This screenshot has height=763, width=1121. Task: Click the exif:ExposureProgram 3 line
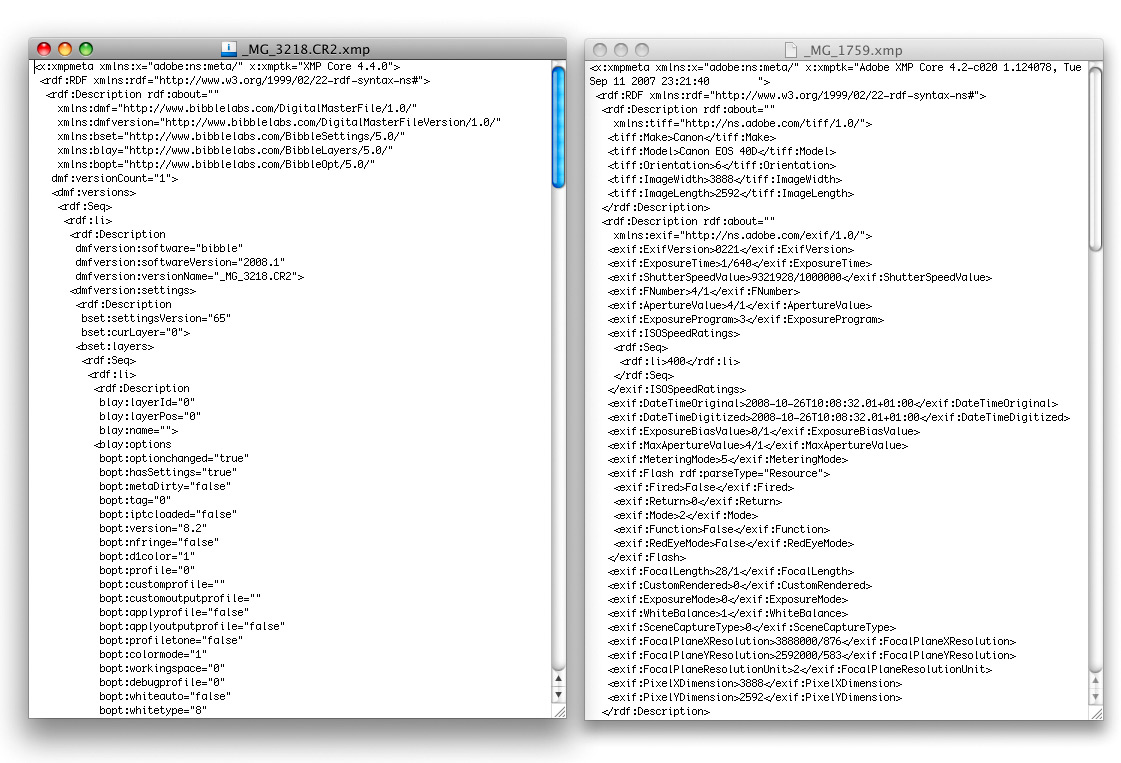(746, 320)
